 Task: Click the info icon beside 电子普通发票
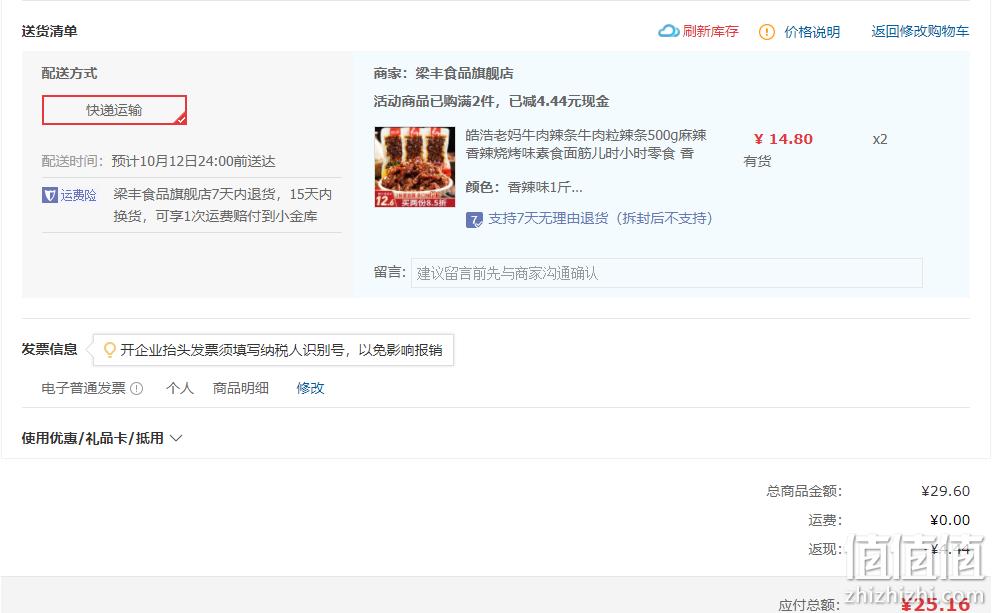136,389
